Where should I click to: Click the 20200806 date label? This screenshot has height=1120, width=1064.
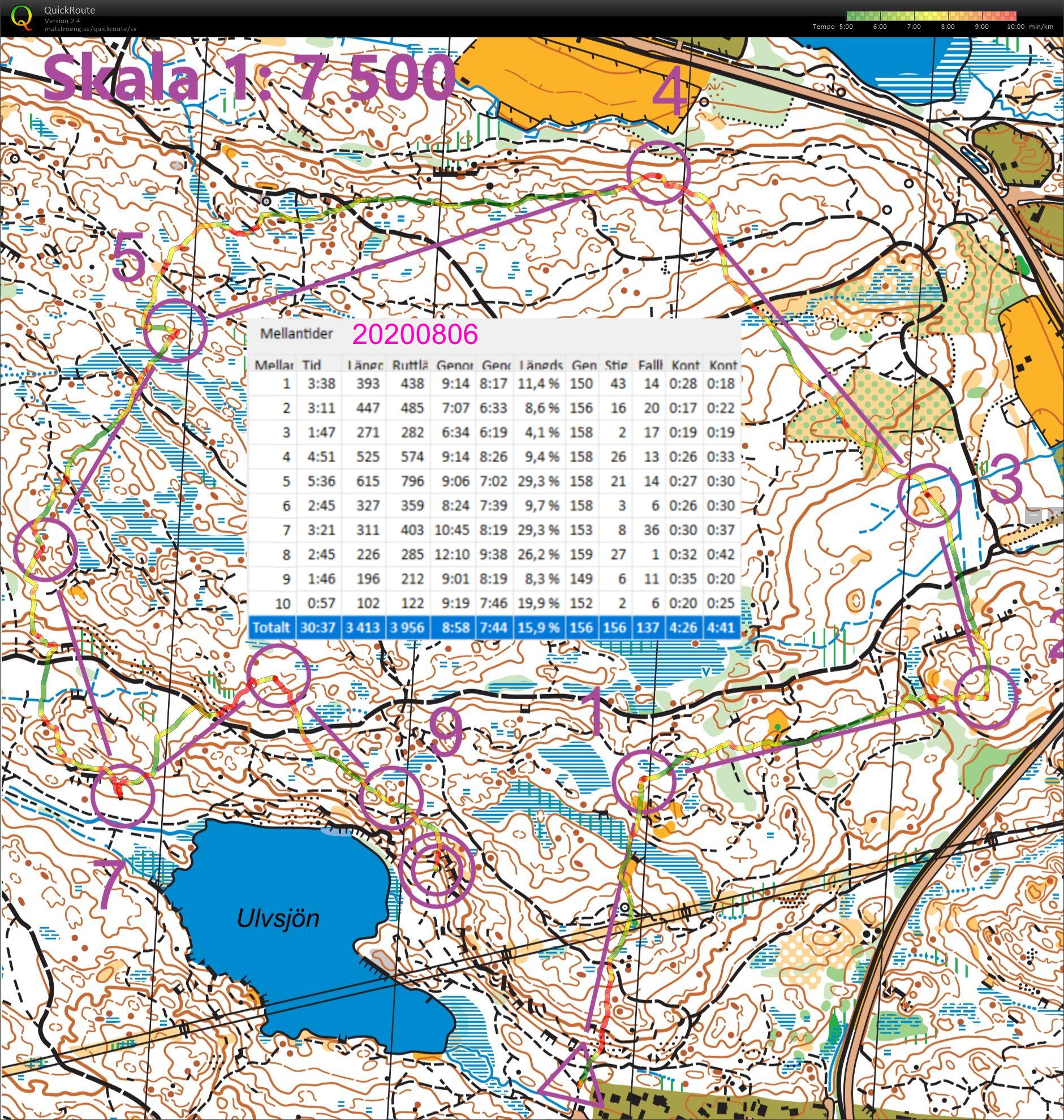coord(415,334)
